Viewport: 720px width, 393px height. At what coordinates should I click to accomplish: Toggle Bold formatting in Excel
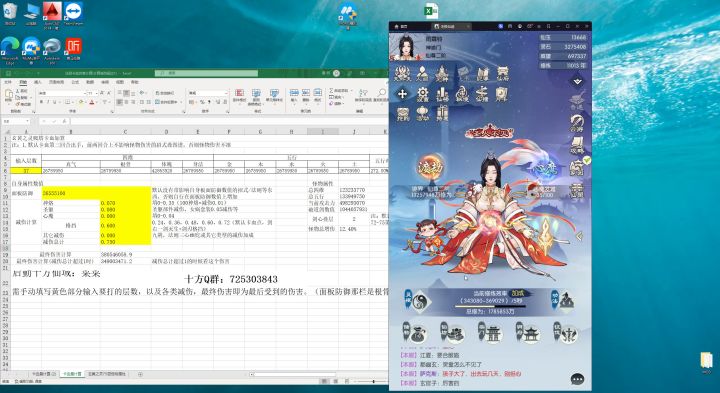(41, 102)
